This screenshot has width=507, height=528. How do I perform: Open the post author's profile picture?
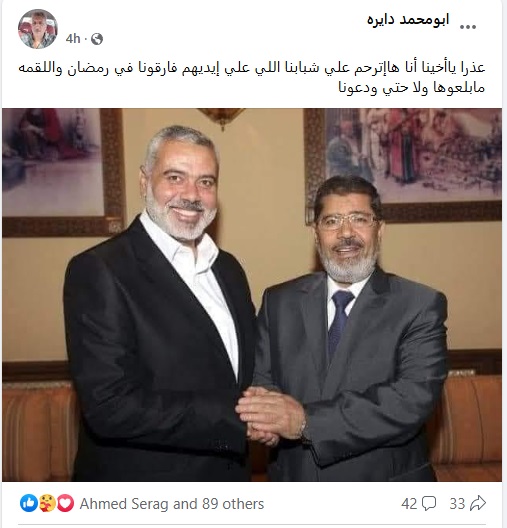click(x=38, y=29)
